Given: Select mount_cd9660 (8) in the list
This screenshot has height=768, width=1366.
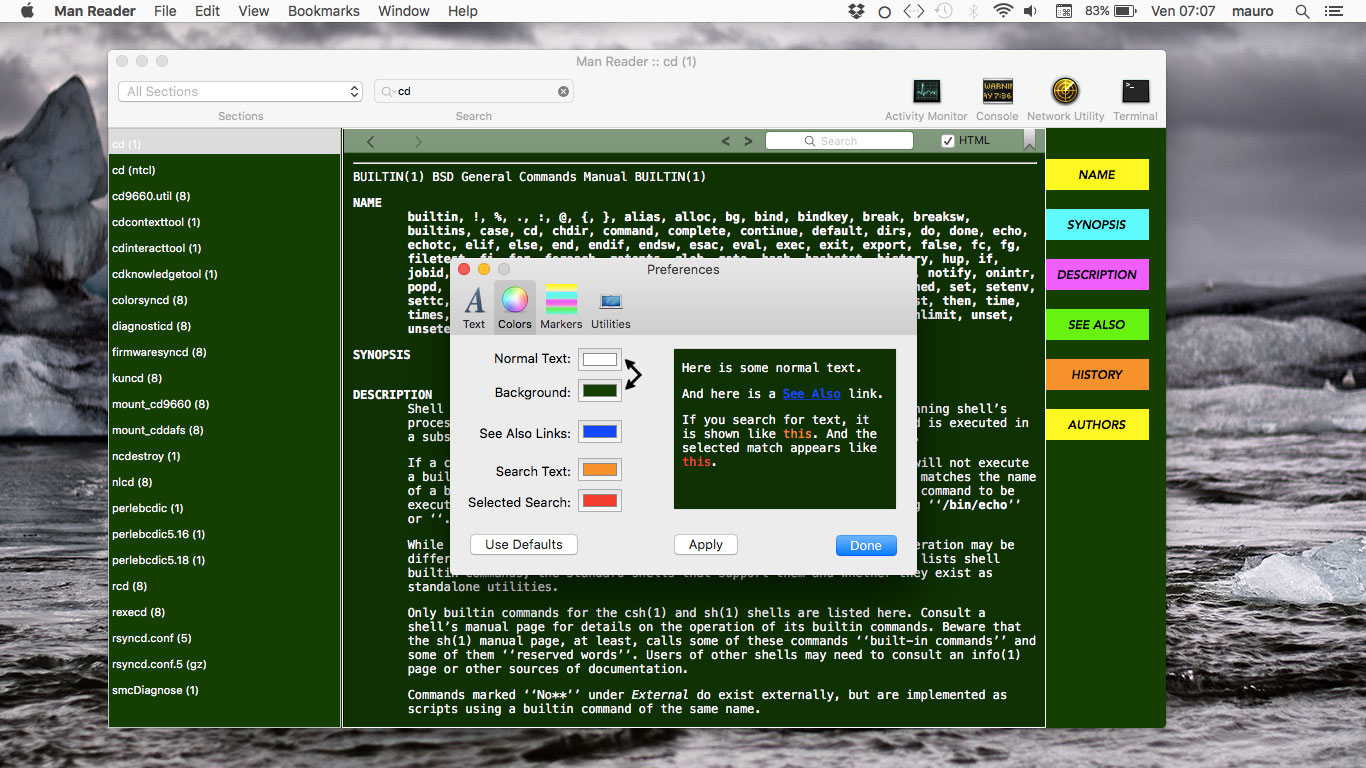Looking at the screenshot, I should pyautogui.click(x=225, y=404).
